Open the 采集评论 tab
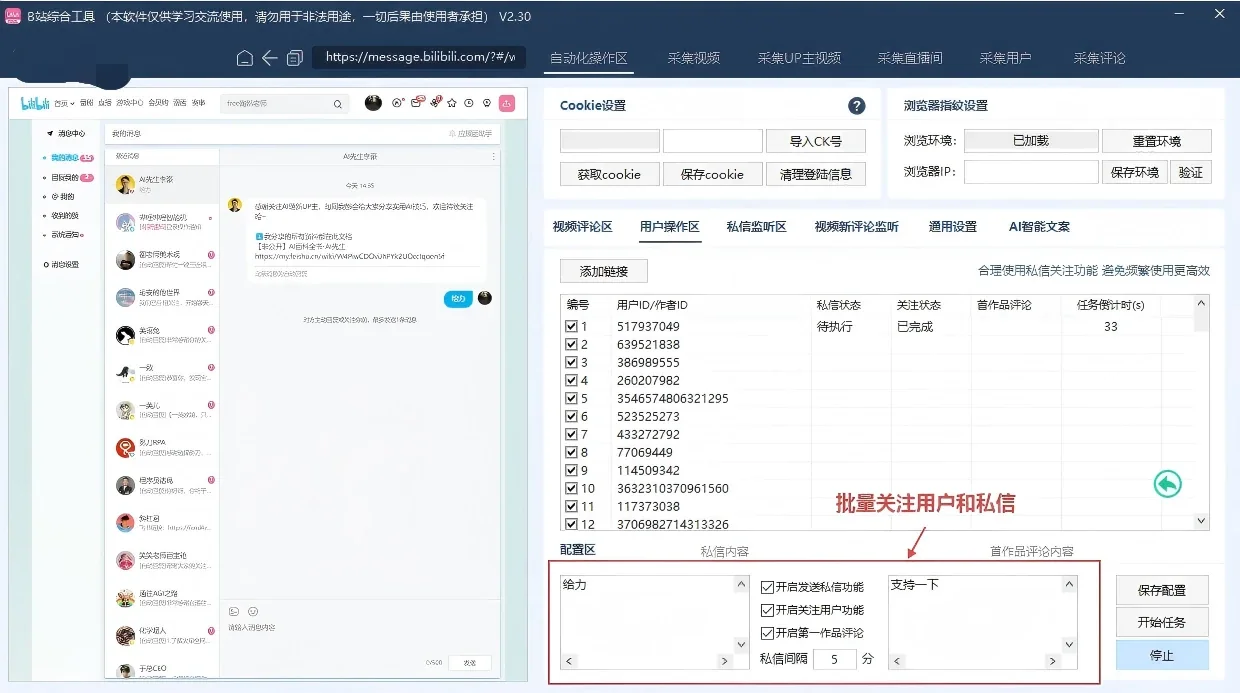Image resolution: width=1240 pixels, height=693 pixels. click(1099, 58)
